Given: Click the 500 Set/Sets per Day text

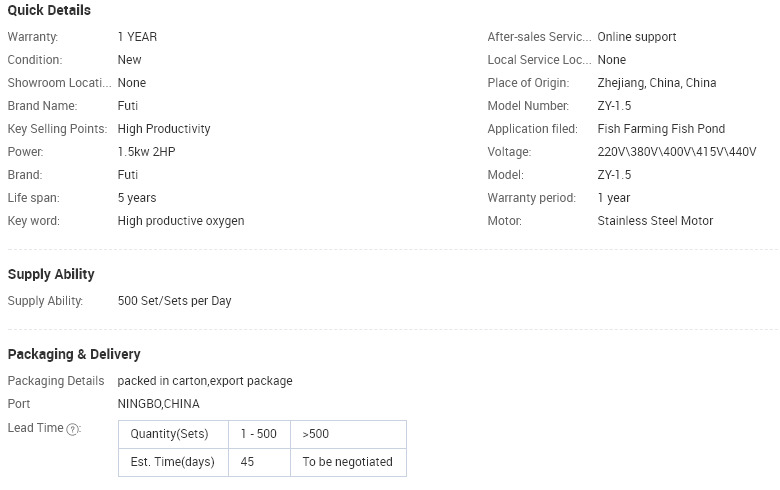Looking at the screenshot, I should click(x=174, y=301).
